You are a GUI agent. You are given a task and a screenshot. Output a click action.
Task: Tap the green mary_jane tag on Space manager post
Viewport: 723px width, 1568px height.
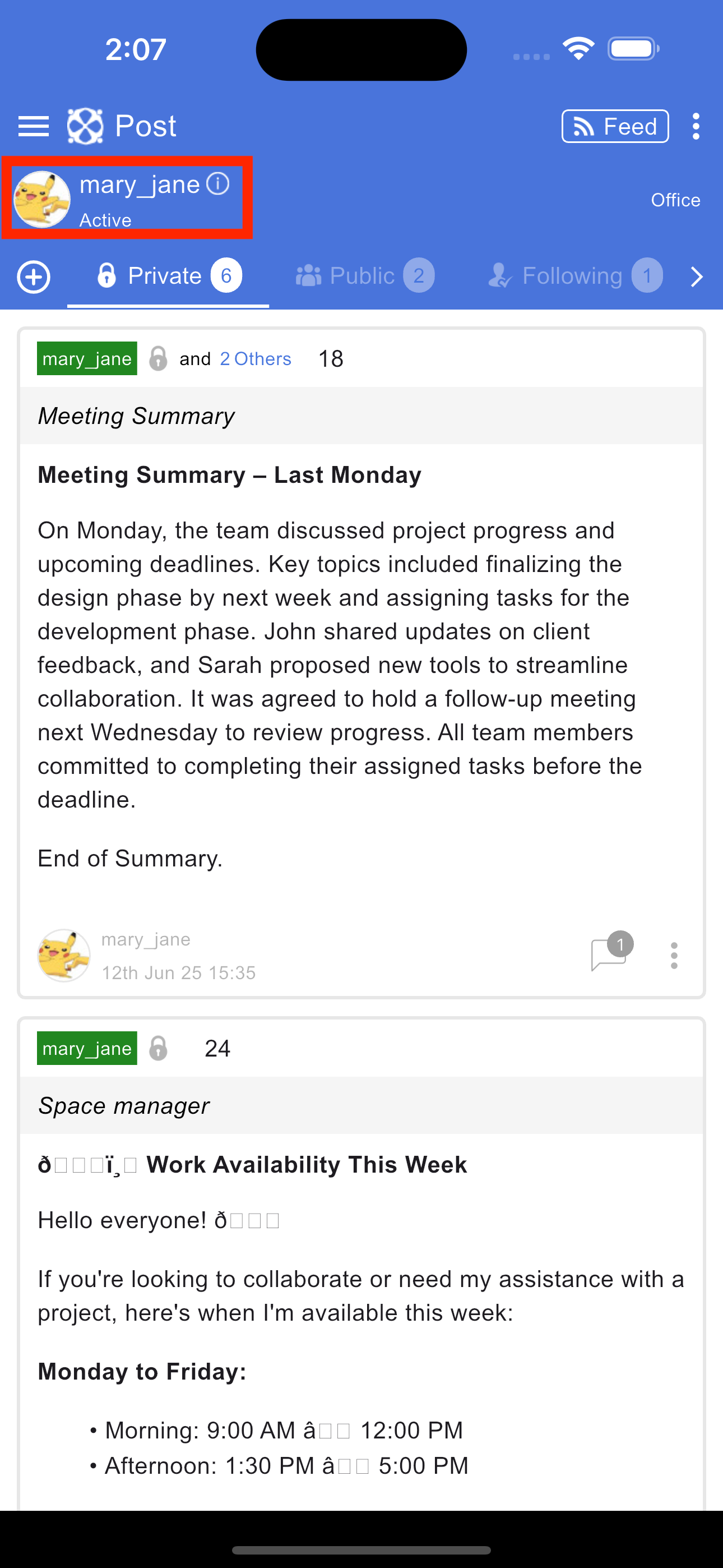point(87,1048)
